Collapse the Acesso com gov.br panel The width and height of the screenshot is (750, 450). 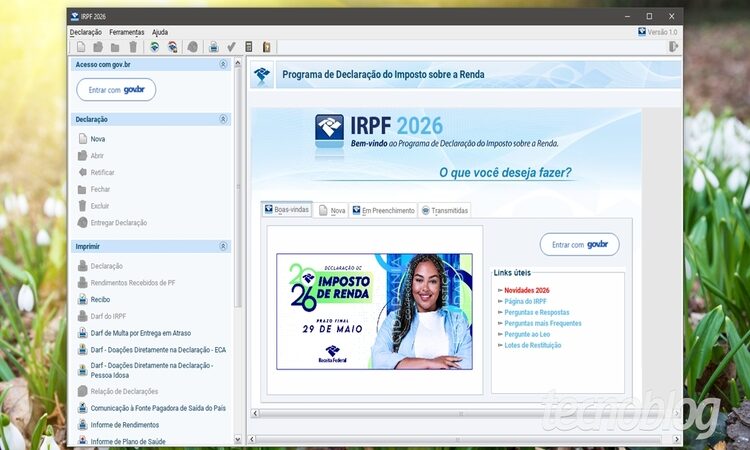click(x=222, y=65)
